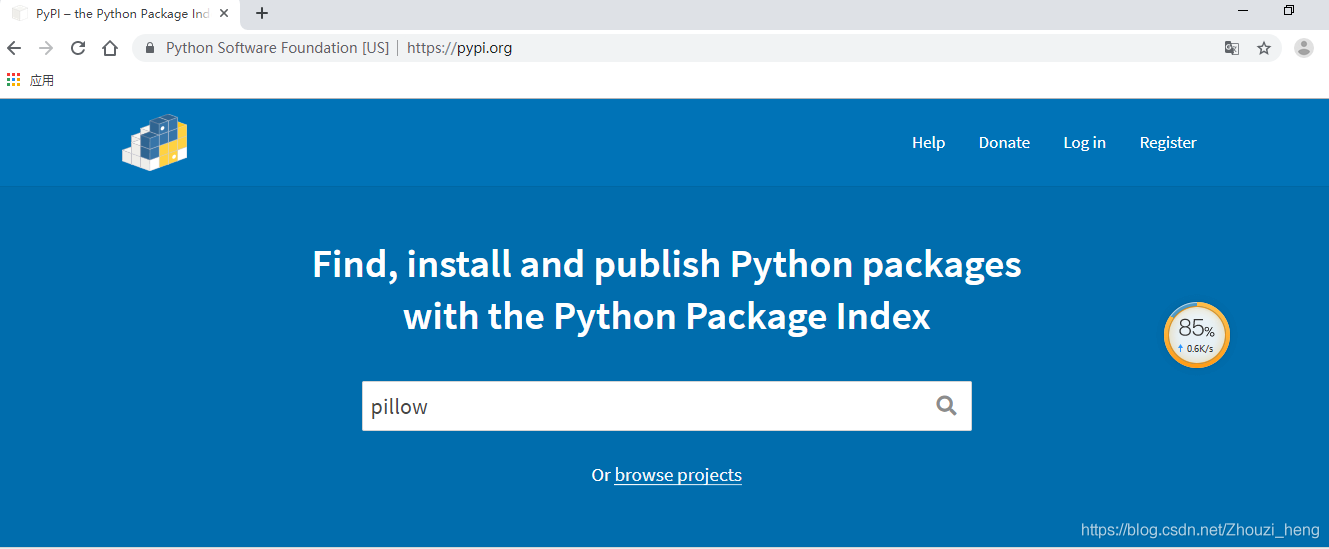Click the PyPI logo icon
This screenshot has width=1329, height=549.
point(155,143)
